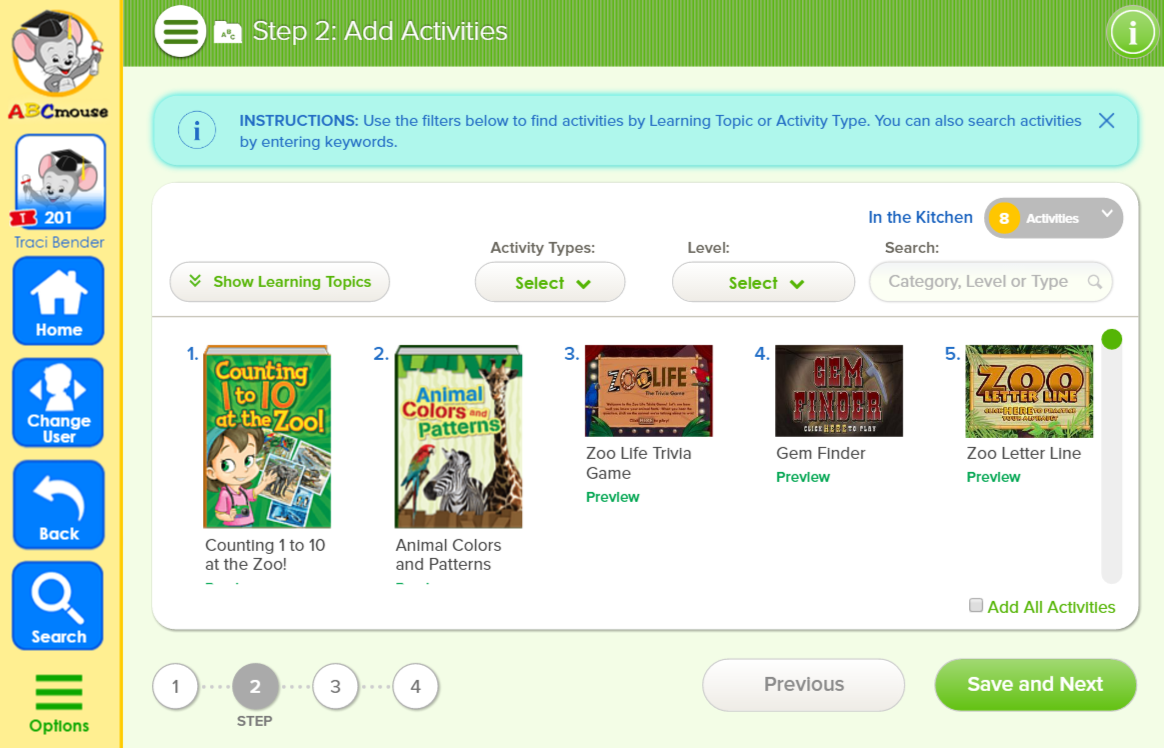This screenshot has height=748, width=1164.
Task: Click the info icon in top-right corner
Action: coord(1133,33)
